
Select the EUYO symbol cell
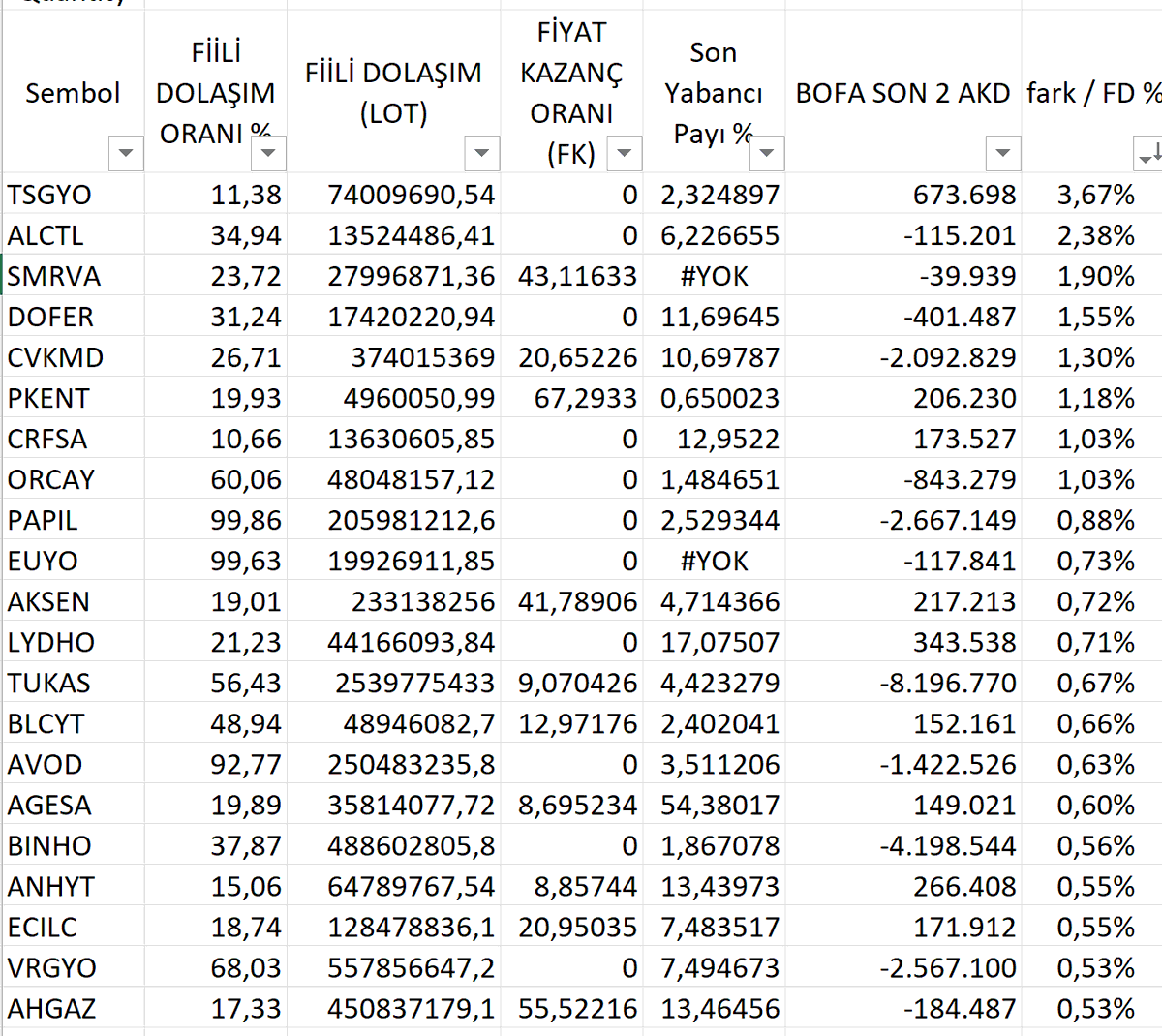click(74, 561)
